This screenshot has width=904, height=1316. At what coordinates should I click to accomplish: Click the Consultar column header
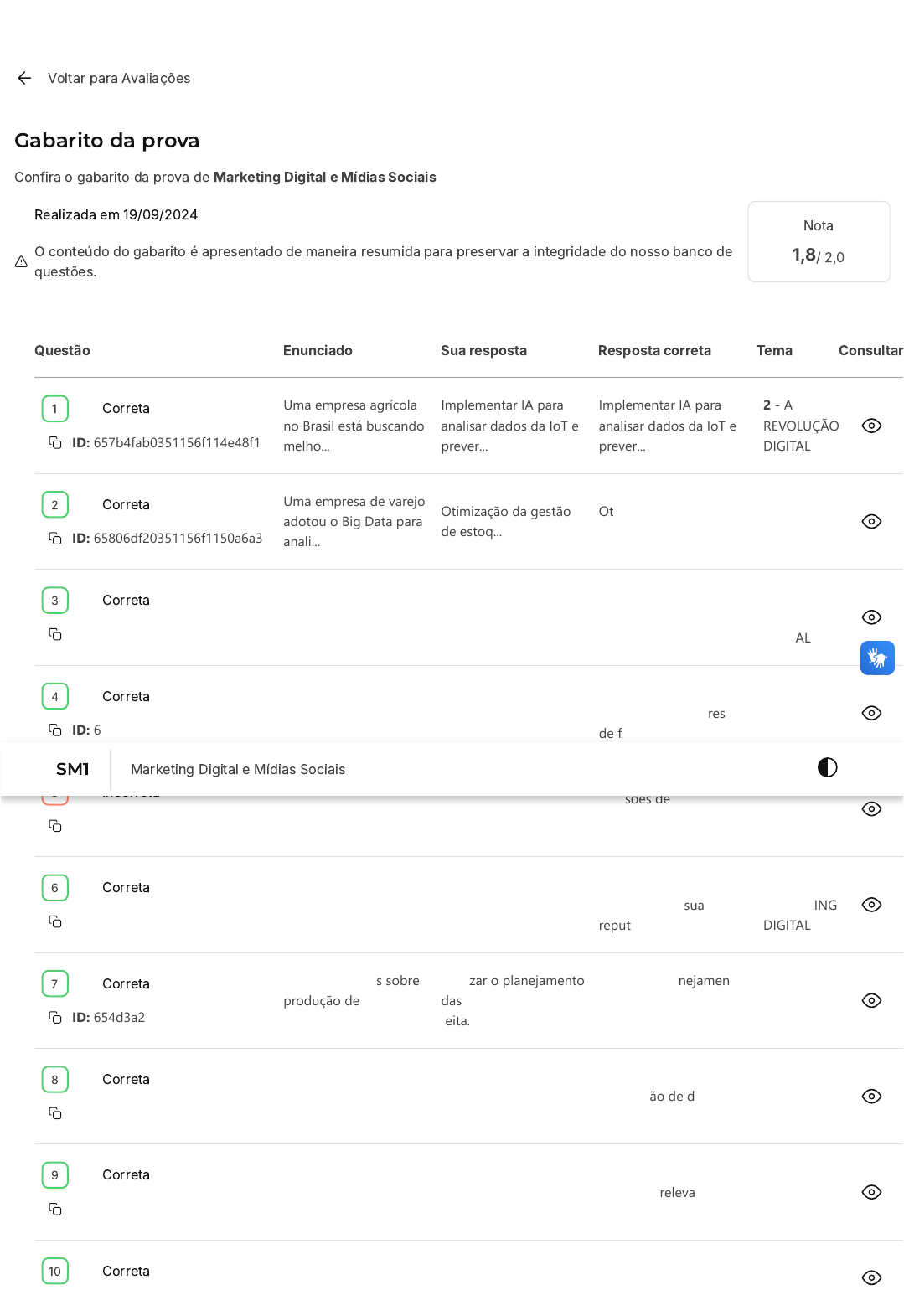coord(870,350)
